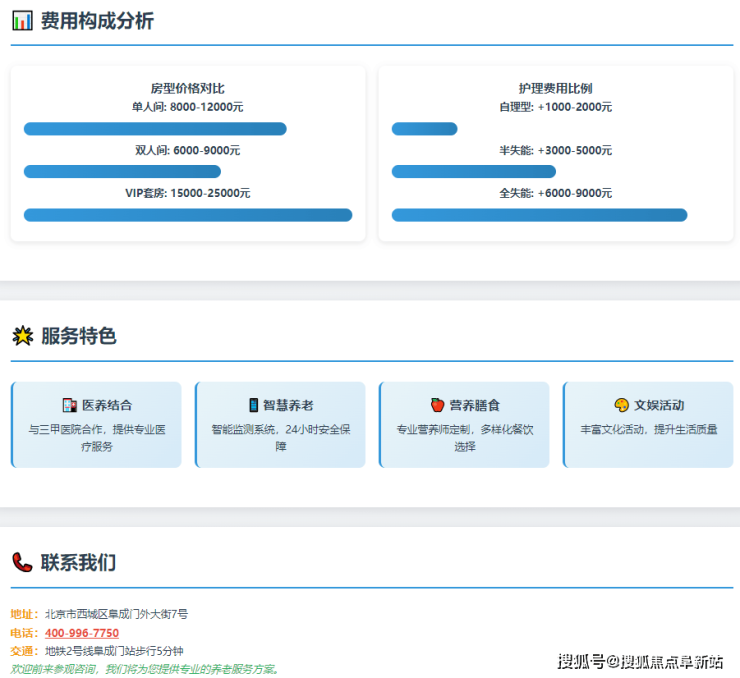The width and height of the screenshot is (740, 678).
Task: Click the hospital icon next to 医养结合
Action: click(69, 405)
